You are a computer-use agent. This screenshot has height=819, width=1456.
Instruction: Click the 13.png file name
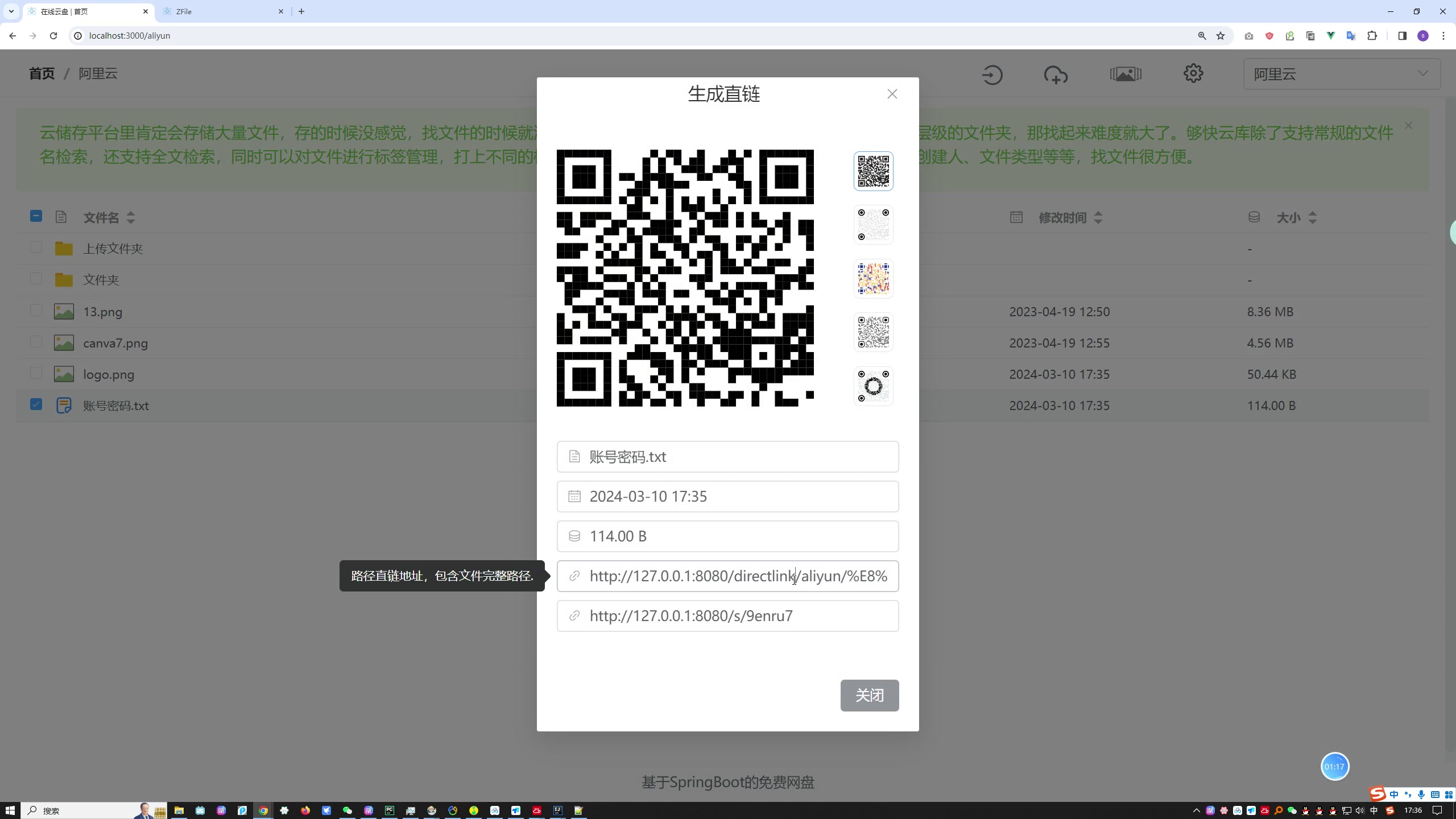[x=102, y=312]
